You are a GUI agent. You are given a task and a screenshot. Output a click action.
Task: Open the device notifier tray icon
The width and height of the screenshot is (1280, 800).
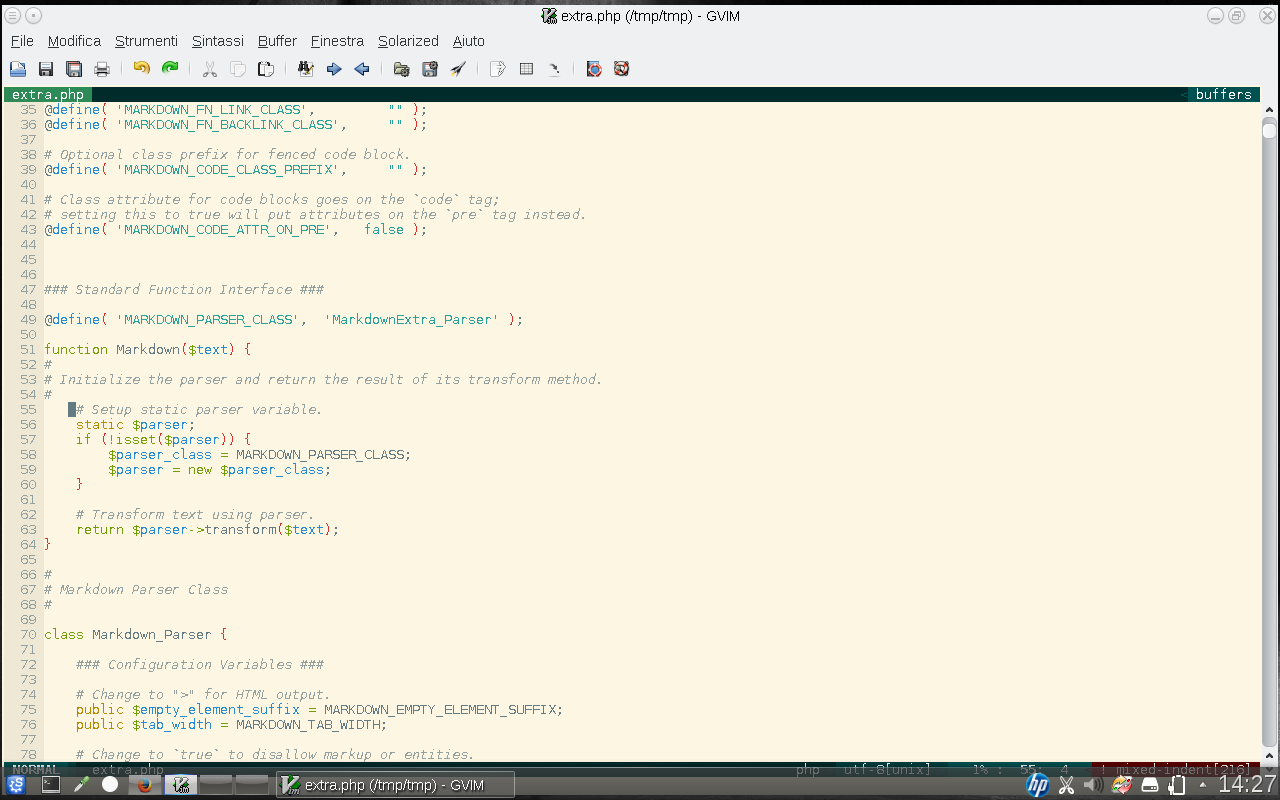coord(1150,785)
